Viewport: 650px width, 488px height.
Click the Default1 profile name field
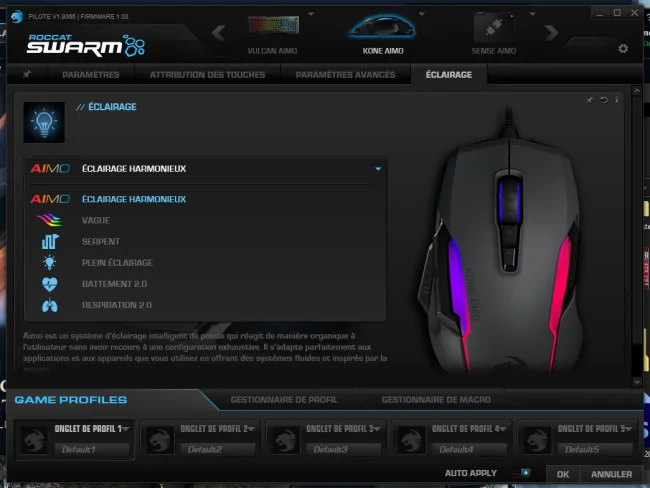tap(92, 449)
